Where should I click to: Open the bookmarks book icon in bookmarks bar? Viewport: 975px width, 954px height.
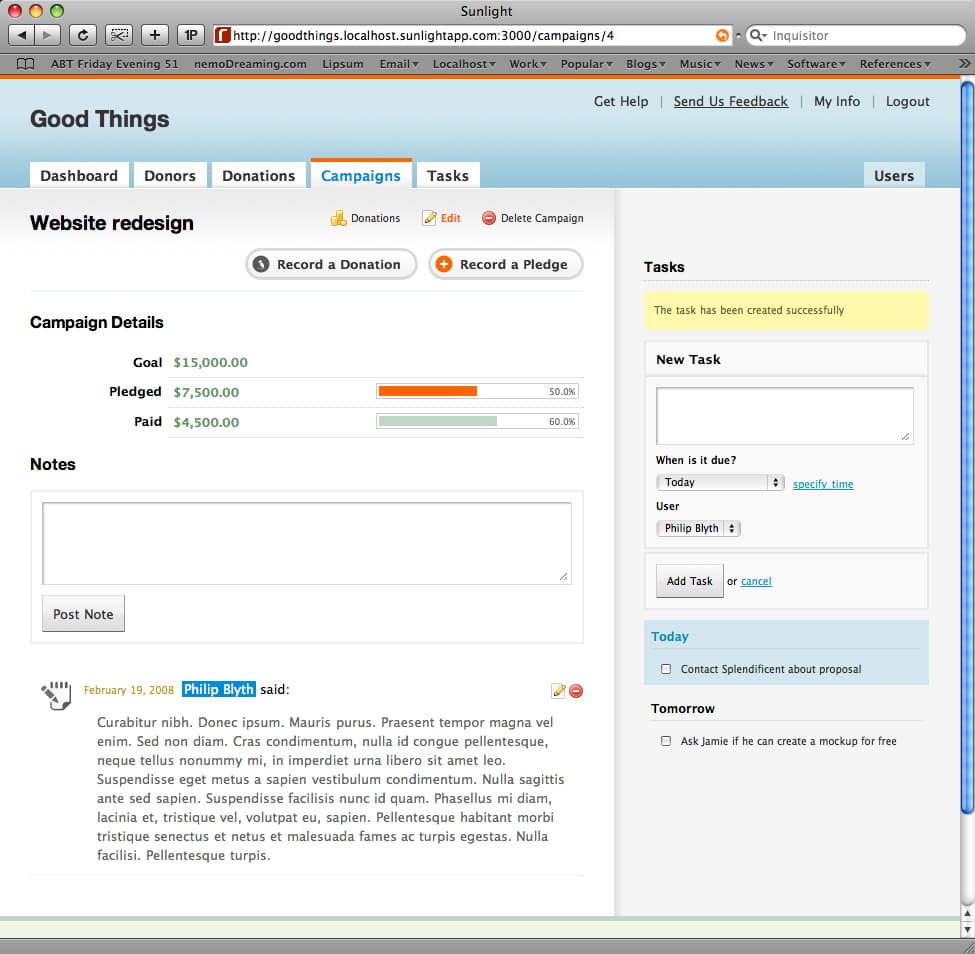tap(26, 64)
